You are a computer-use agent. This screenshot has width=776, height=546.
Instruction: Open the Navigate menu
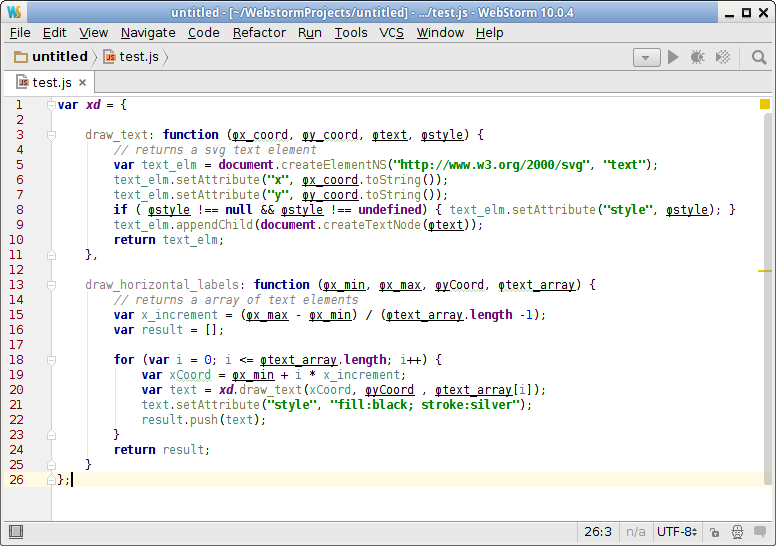click(x=148, y=33)
